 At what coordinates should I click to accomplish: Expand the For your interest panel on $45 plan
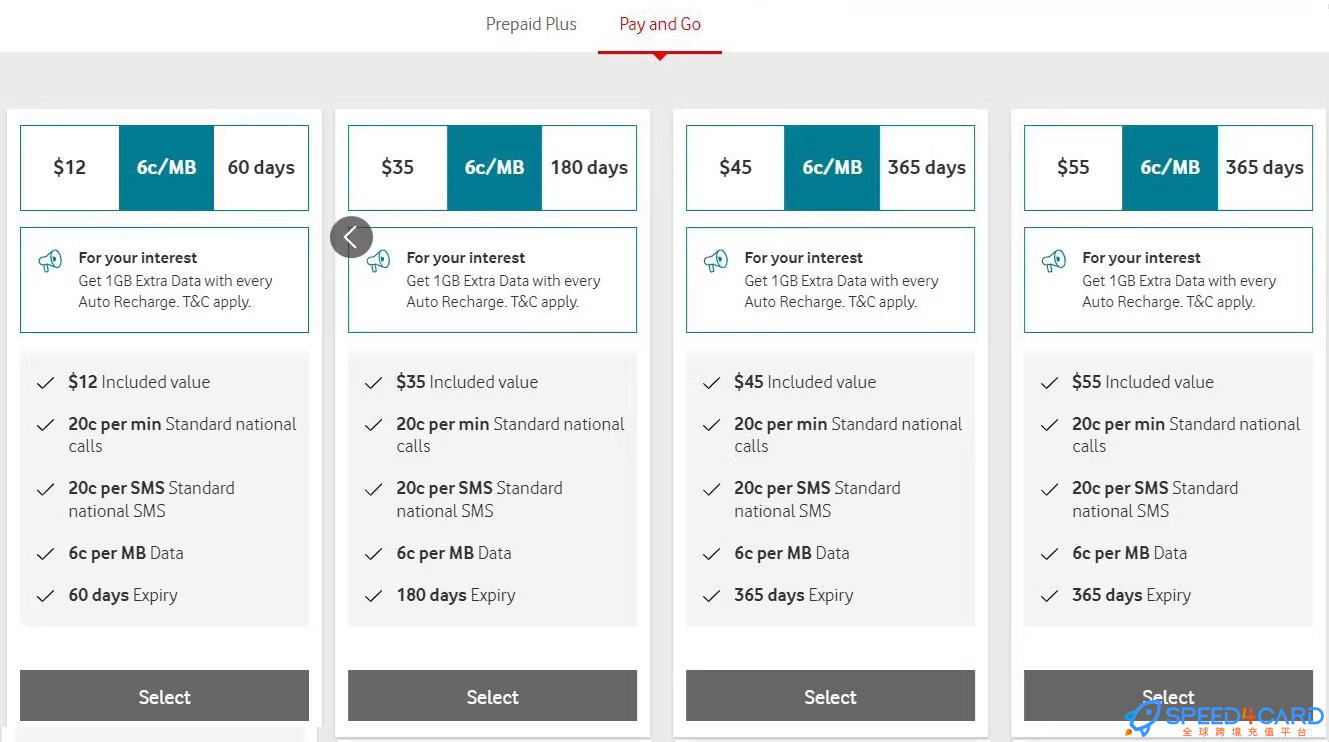click(830, 279)
